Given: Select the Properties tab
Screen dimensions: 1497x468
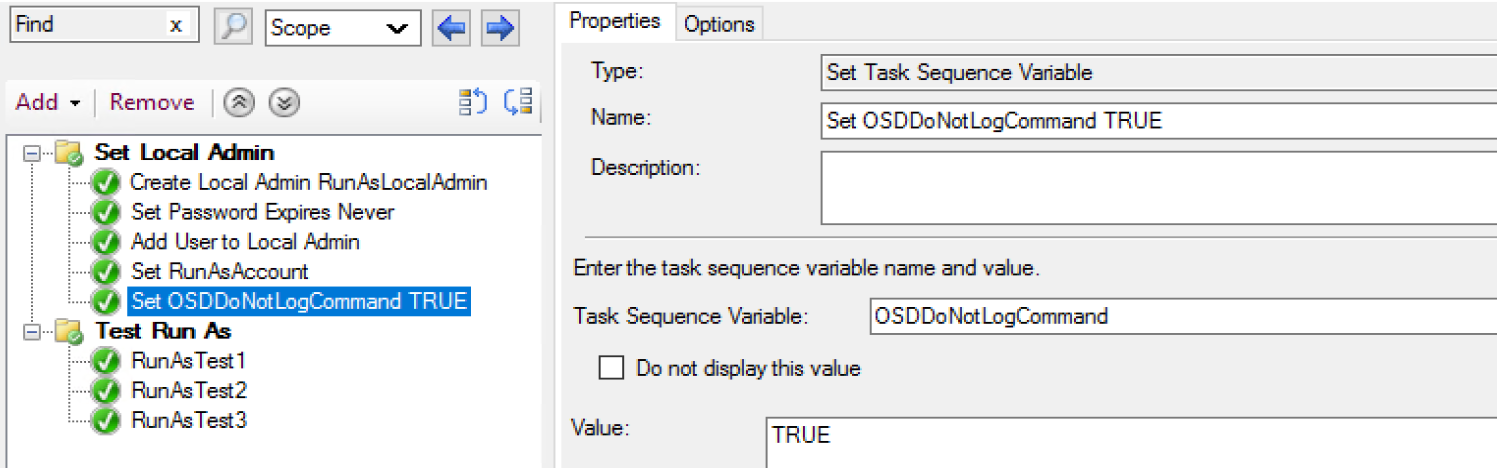Looking at the screenshot, I should tap(615, 21).
